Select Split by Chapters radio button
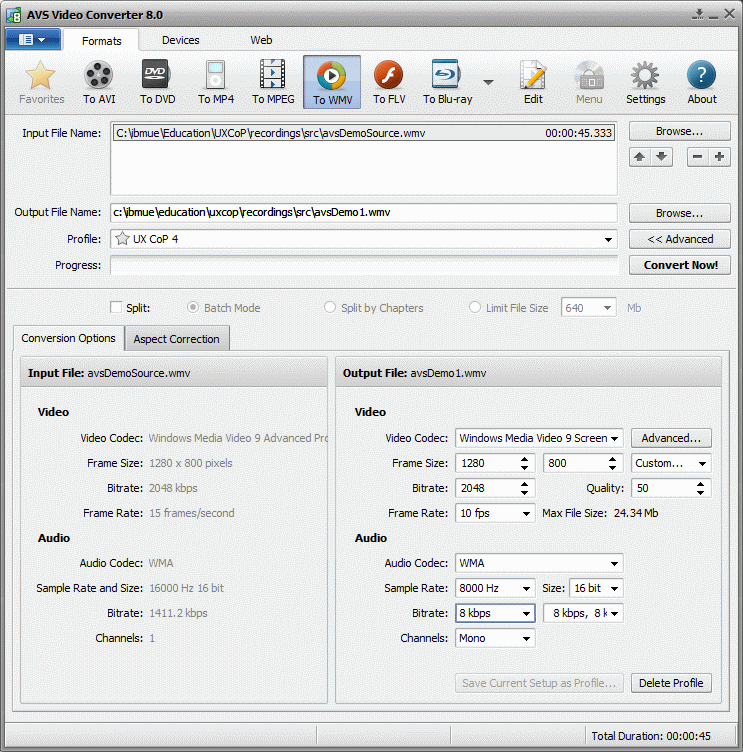The image size is (743, 752). (330, 307)
